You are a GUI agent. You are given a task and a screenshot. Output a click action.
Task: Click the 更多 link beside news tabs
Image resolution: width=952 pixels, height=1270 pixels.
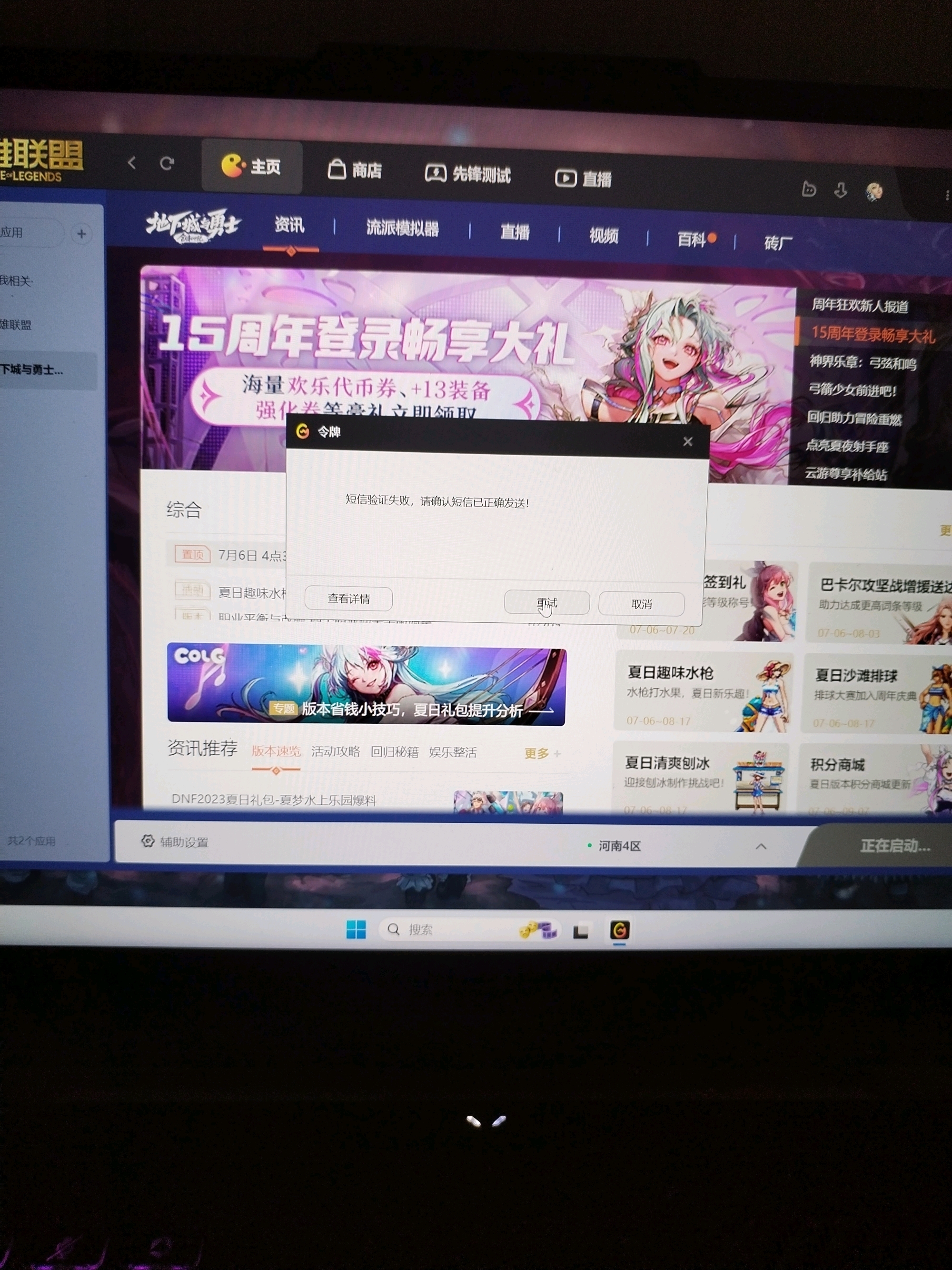tap(542, 753)
